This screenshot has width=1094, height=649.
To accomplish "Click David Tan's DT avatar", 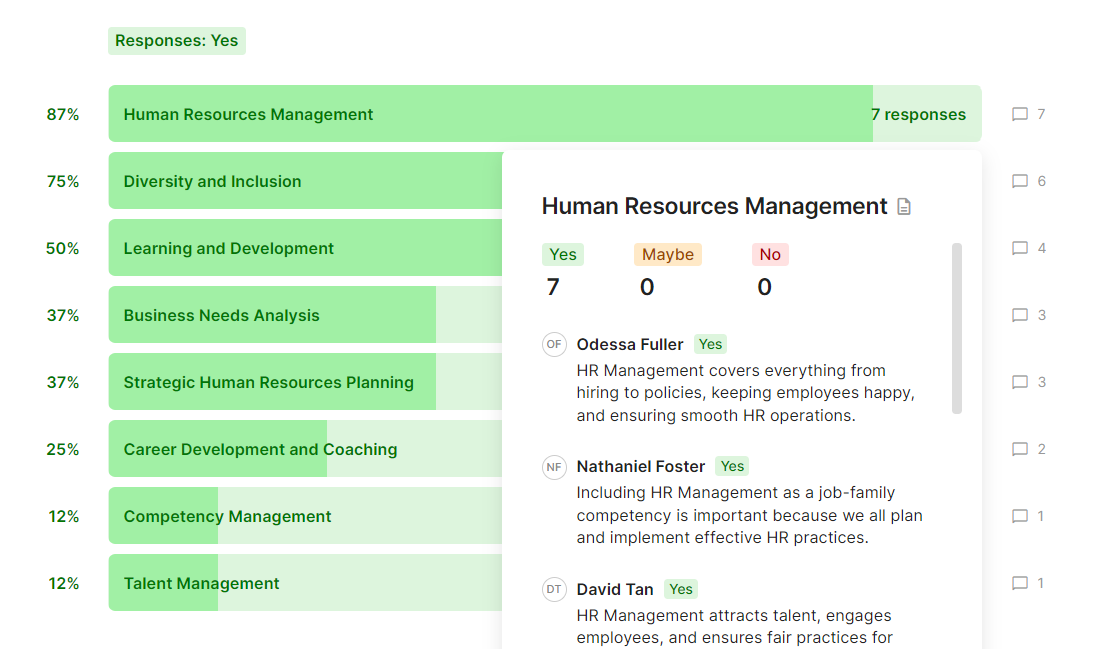I will [554, 589].
